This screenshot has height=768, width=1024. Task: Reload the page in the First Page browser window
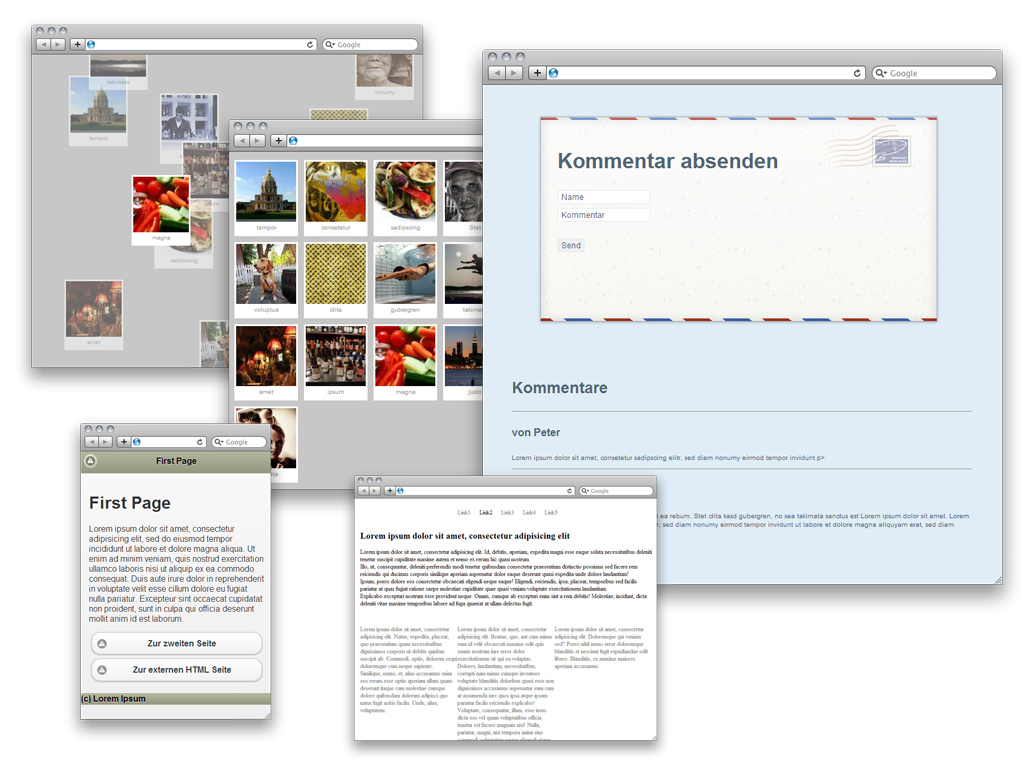[200, 442]
